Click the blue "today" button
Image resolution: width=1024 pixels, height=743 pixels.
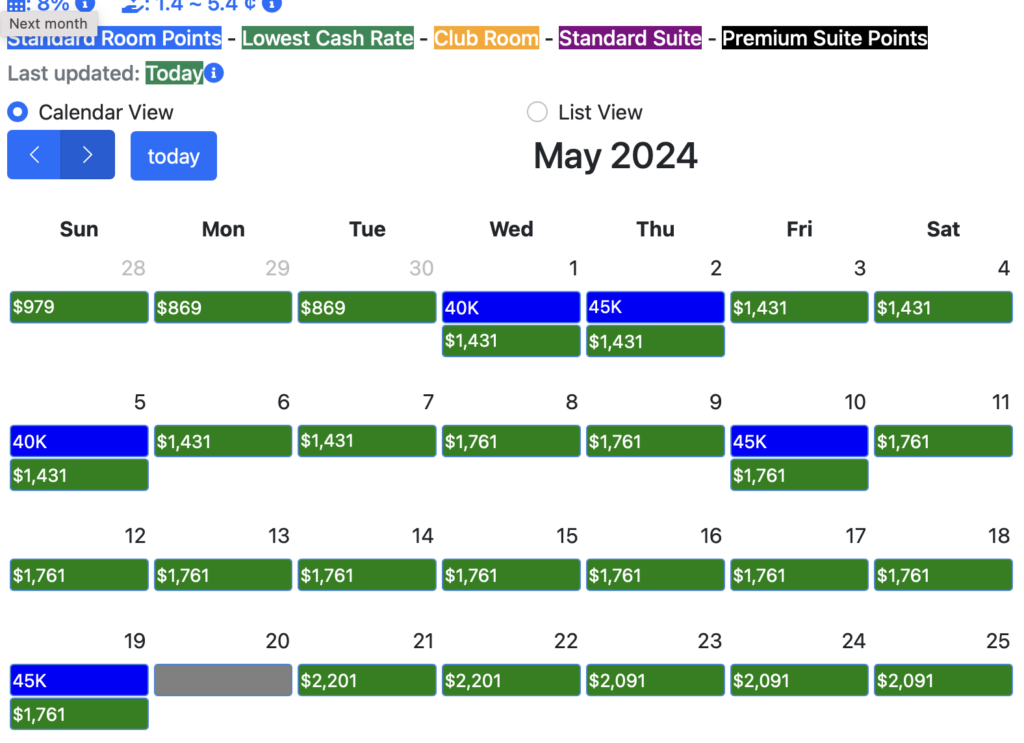[173, 155]
